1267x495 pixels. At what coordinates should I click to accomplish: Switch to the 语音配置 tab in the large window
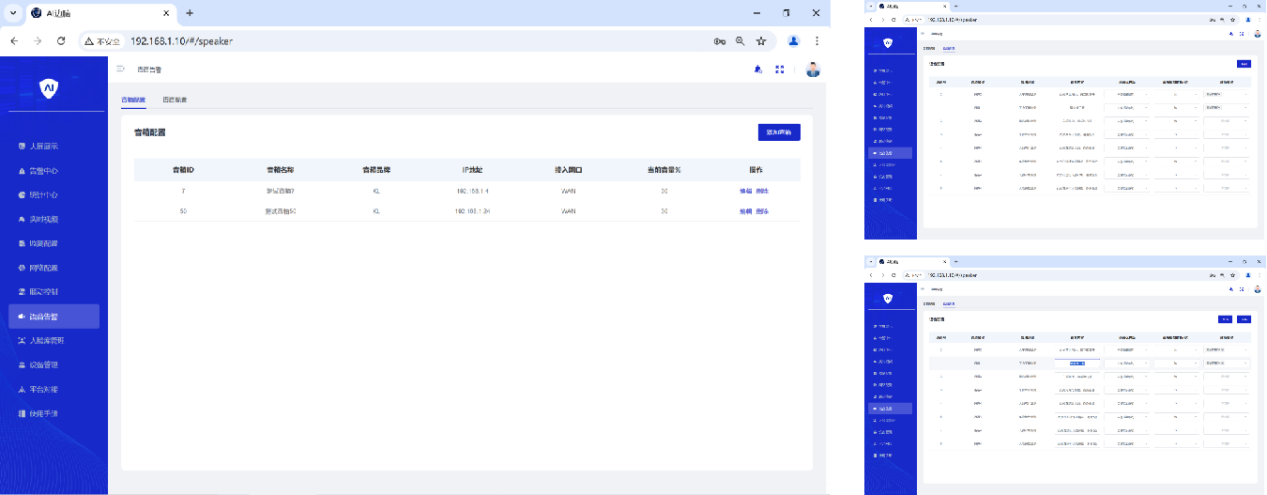pyautogui.click(x=174, y=100)
